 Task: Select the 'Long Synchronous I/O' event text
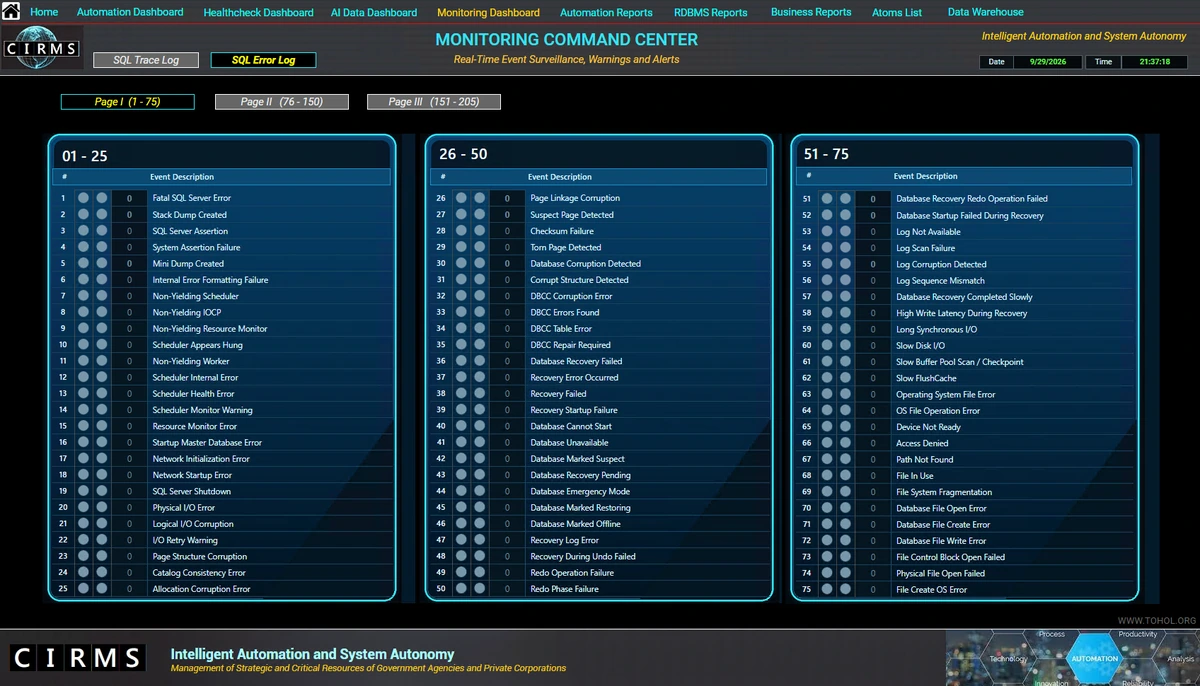tap(937, 329)
